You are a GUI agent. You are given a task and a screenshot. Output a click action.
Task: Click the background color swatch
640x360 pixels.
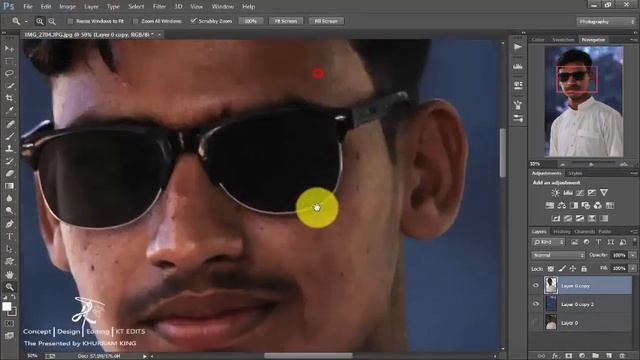point(12,312)
